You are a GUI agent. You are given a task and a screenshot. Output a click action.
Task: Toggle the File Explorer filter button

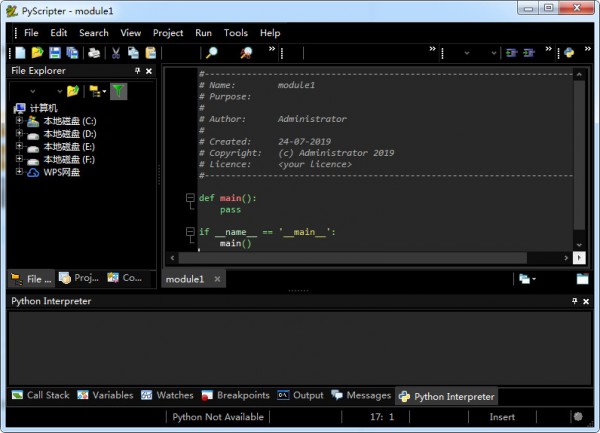[118, 91]
